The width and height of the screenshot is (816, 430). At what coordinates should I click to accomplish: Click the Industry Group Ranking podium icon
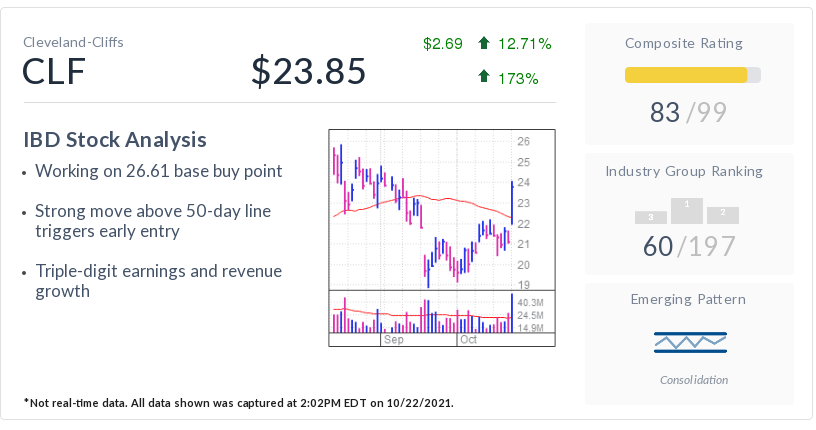687,211
